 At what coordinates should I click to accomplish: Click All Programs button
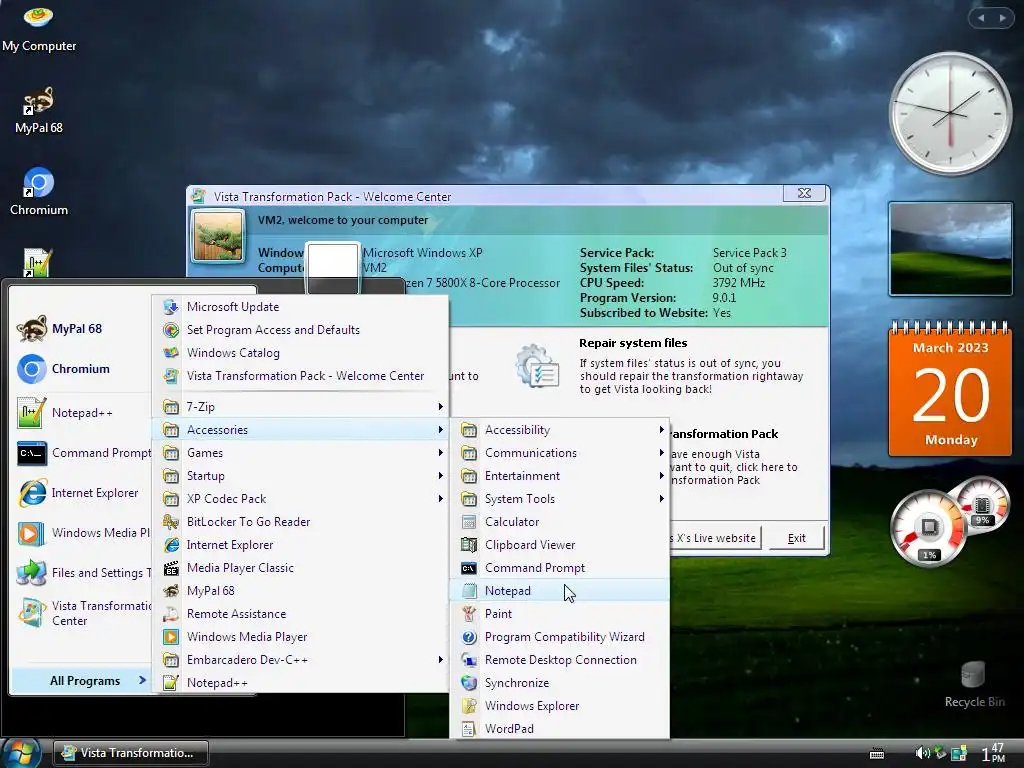pyautogui.click(x=84, y=680)
